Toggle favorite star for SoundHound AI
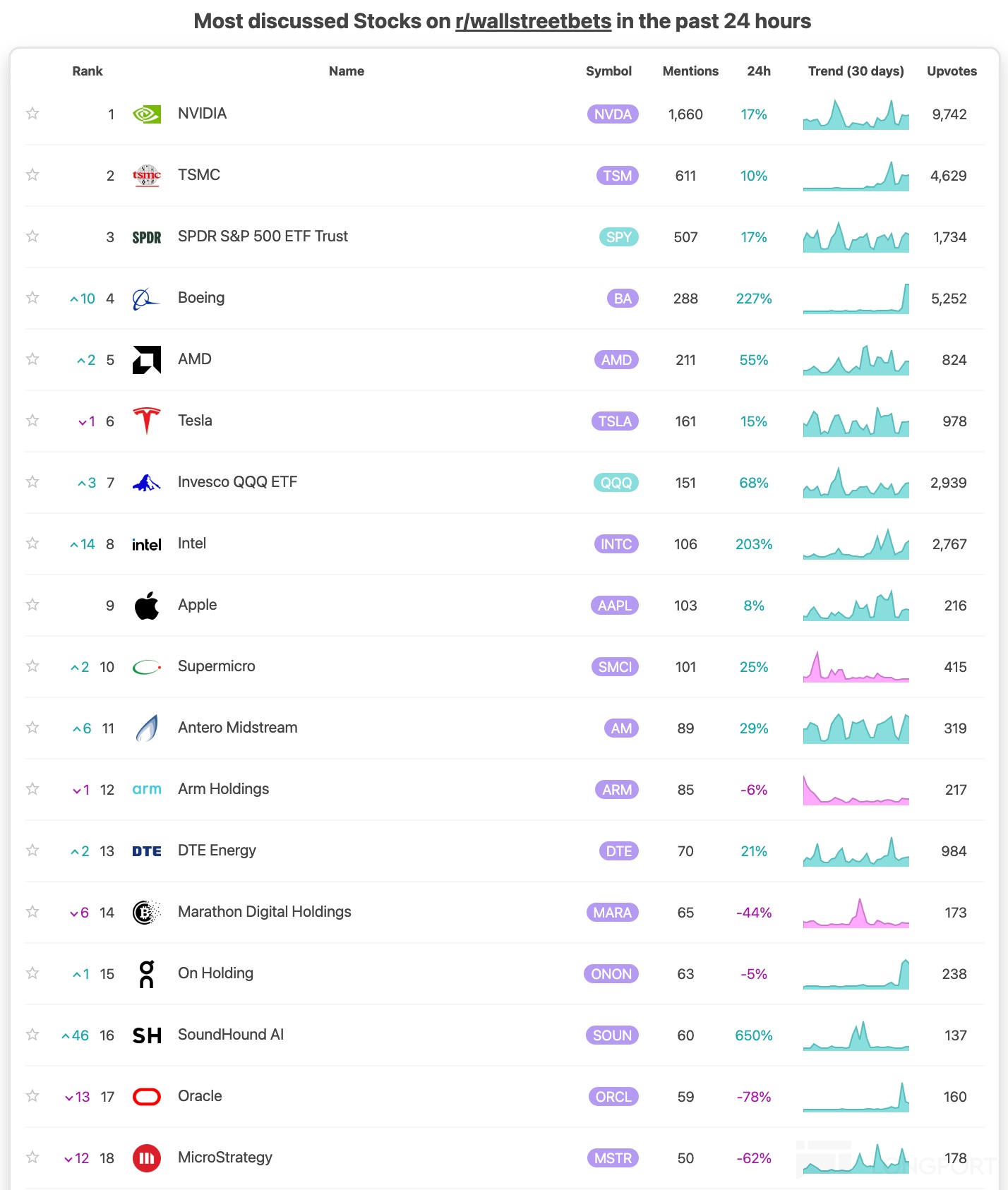Screen dimensions: 1008x1190 coord(32,1035)
